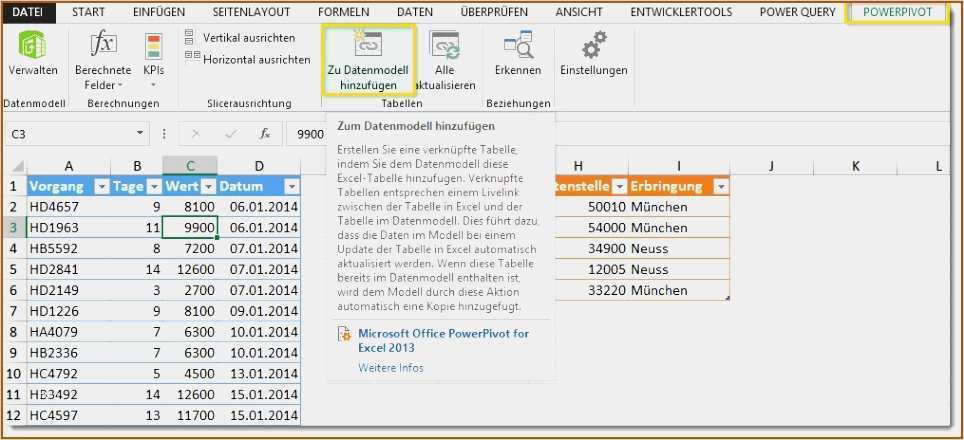Click the Berechnete Felder fx icon

pyautogui.click(x=103, y=45)
